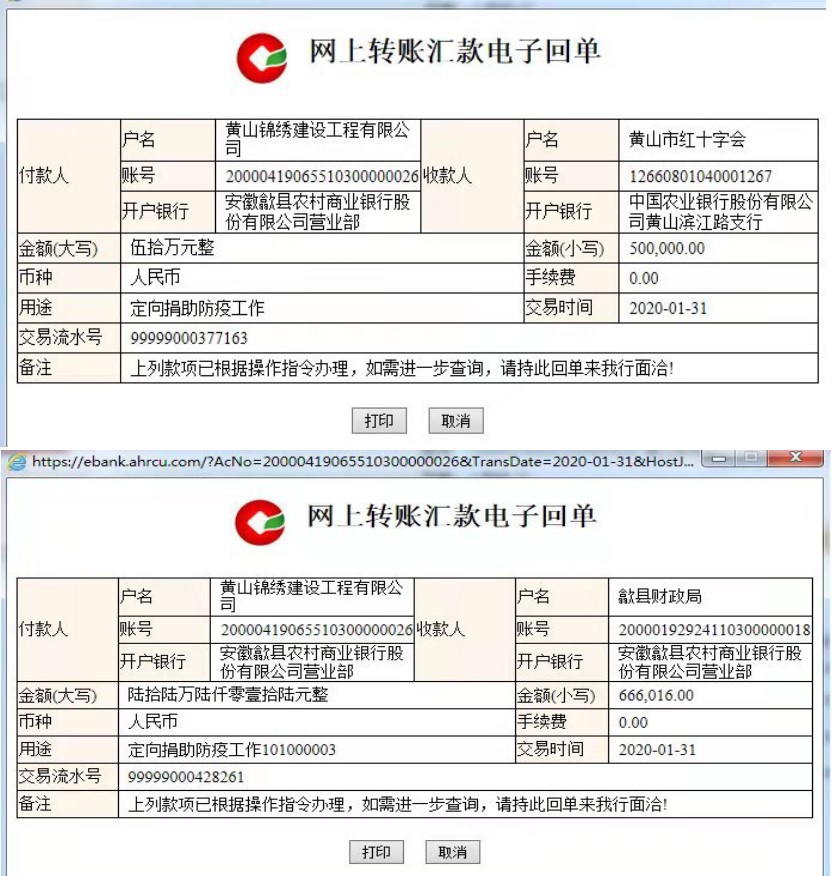The height and width of the screenshot is (876, 832).
Task: Click the bank logo in the lower receipt
Action: coord(260,522)
